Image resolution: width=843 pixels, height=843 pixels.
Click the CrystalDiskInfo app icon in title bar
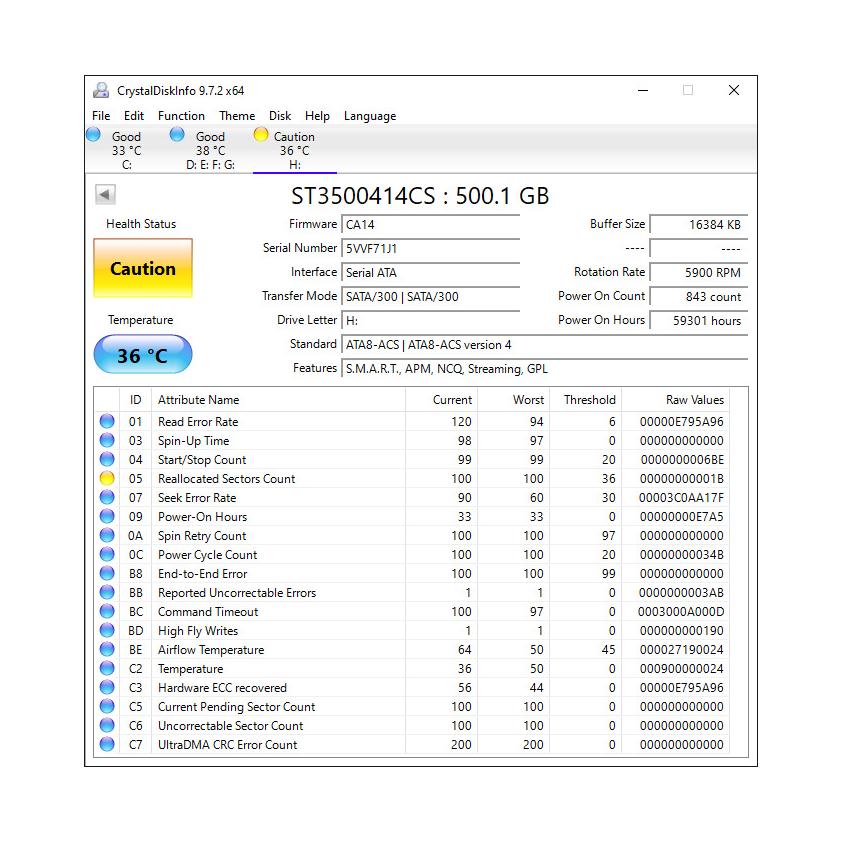click(101, 90)
